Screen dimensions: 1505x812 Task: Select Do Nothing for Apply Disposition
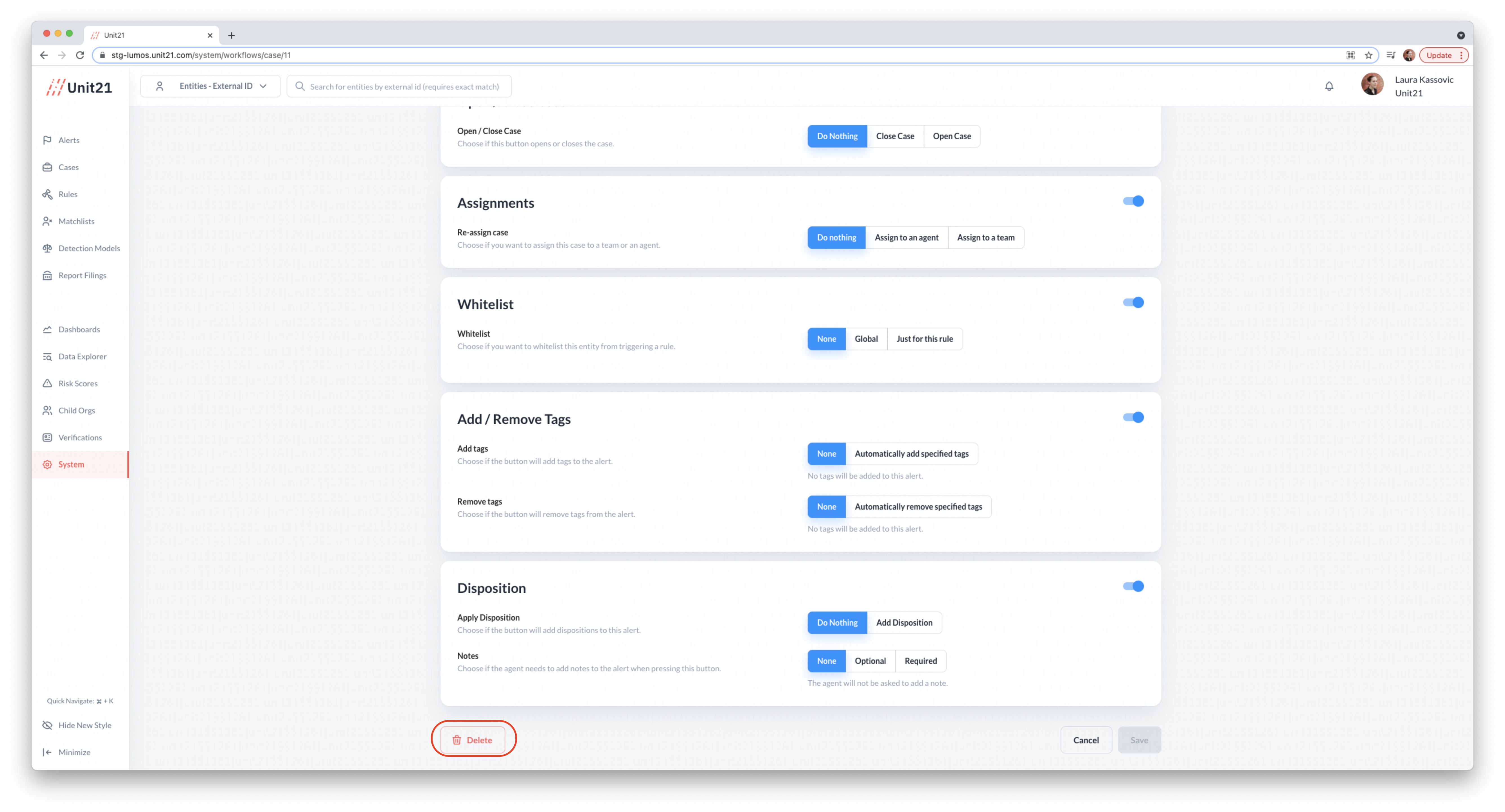[837, 623]
